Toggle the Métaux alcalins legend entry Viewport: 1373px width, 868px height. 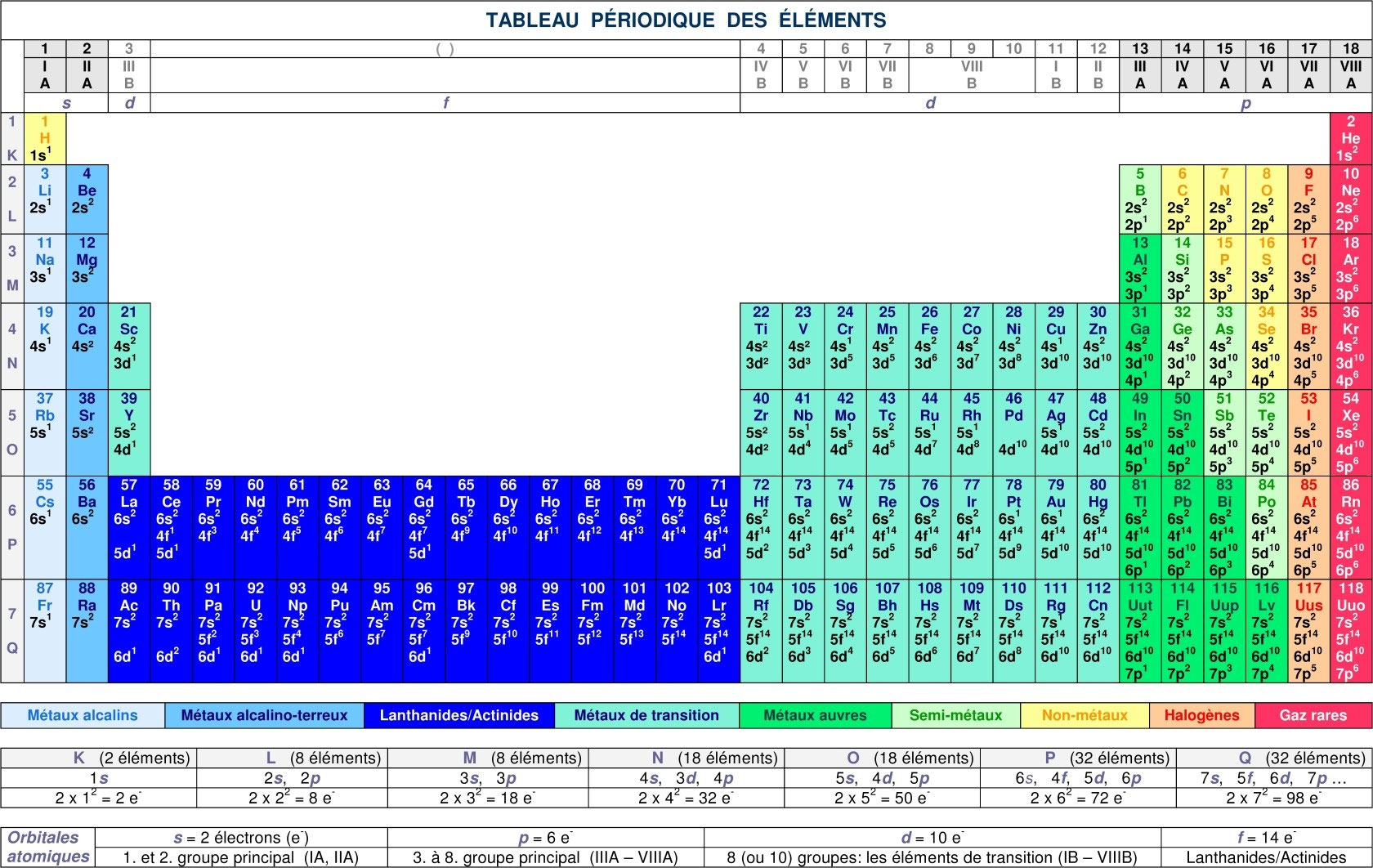tap(82, 715)
